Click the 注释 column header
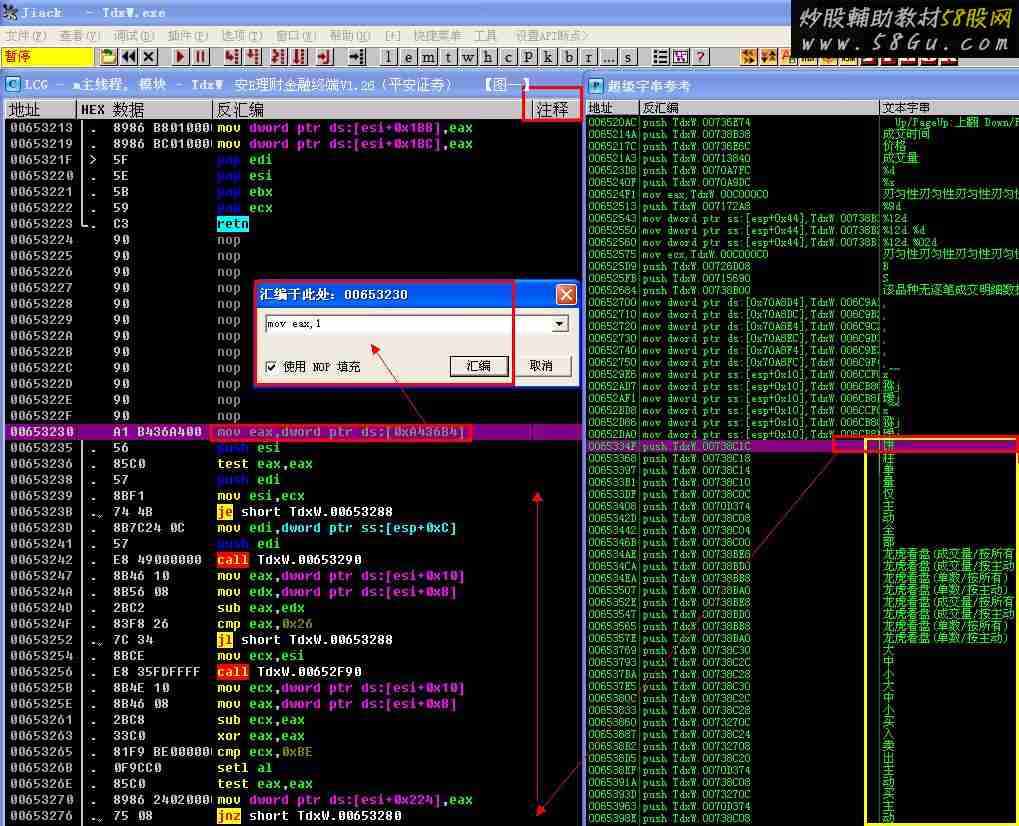Viewport: 1019px width, 826px height. coord(552,109)
